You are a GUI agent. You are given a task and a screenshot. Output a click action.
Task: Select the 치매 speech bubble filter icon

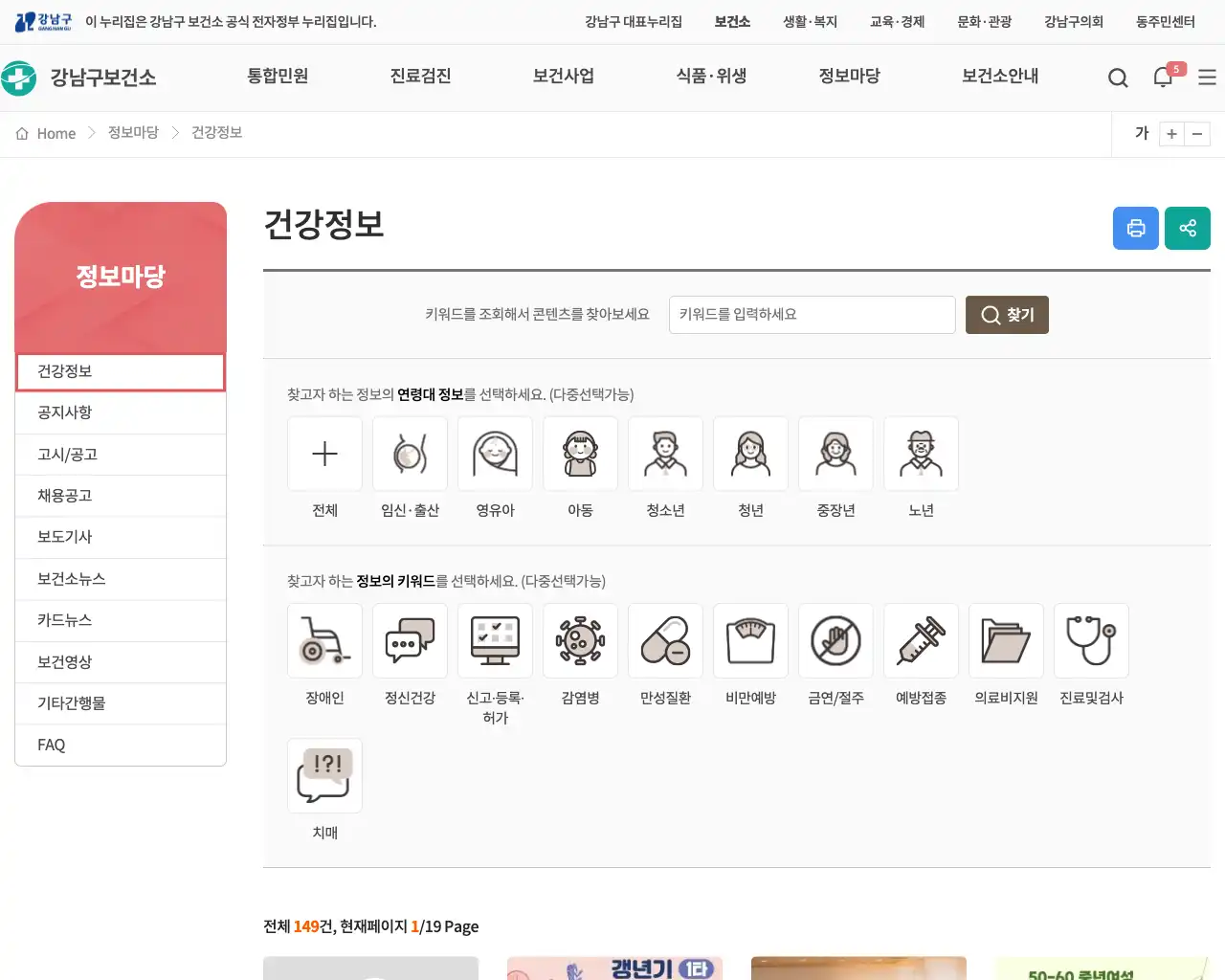tap(324, 775)
